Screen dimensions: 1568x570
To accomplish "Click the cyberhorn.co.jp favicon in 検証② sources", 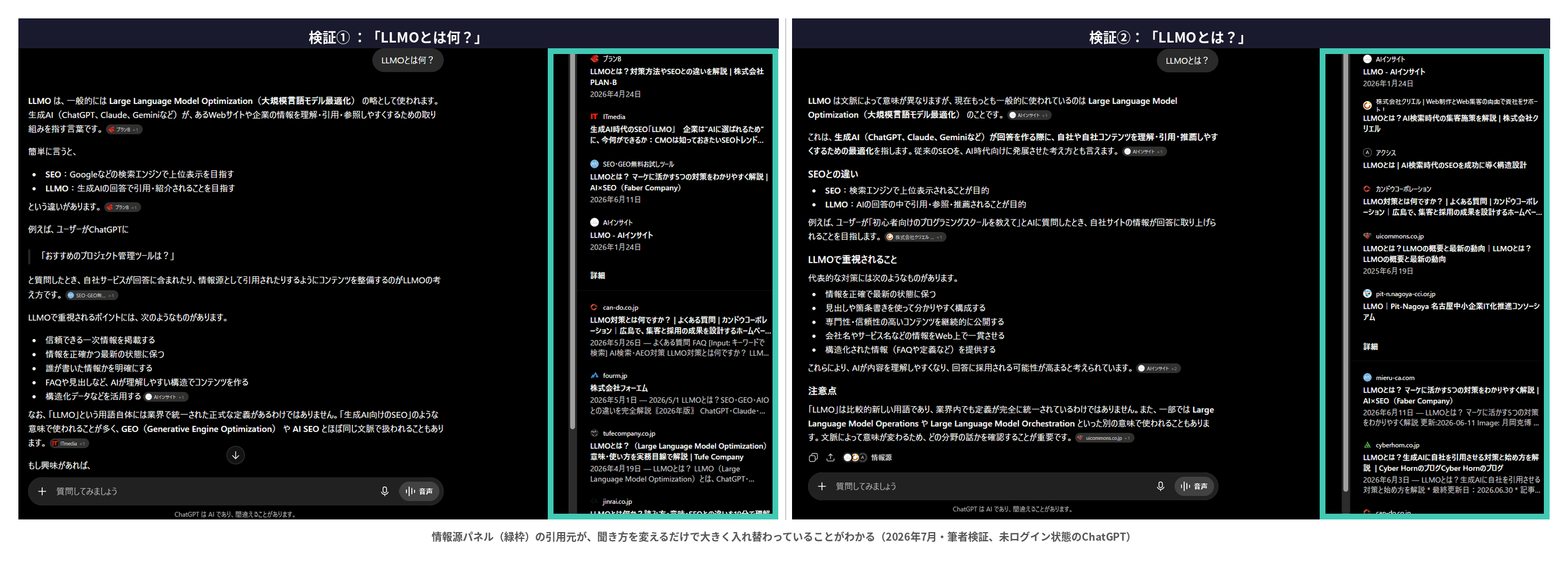I will coord(1367,445).
